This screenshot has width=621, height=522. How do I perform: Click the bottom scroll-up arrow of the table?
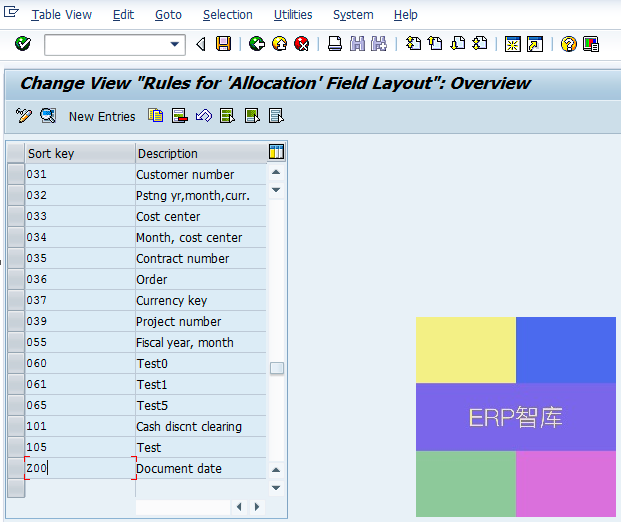point(276,470)
